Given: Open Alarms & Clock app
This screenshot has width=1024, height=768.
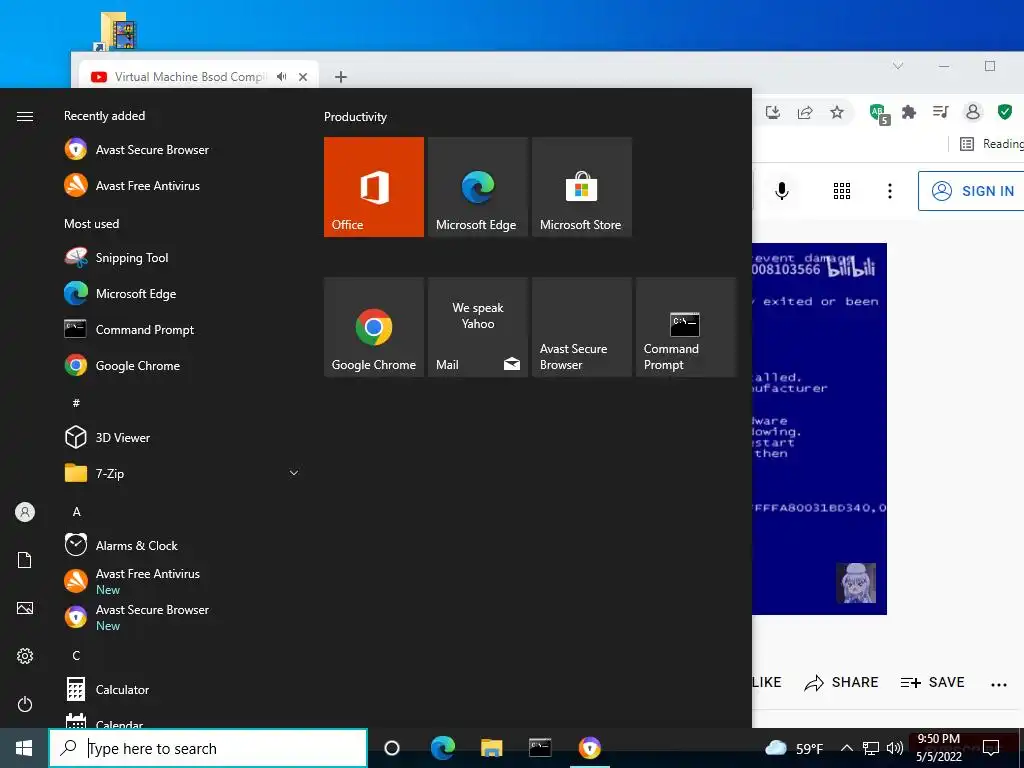Looking at the screenshot, I should tap(121, 545).
